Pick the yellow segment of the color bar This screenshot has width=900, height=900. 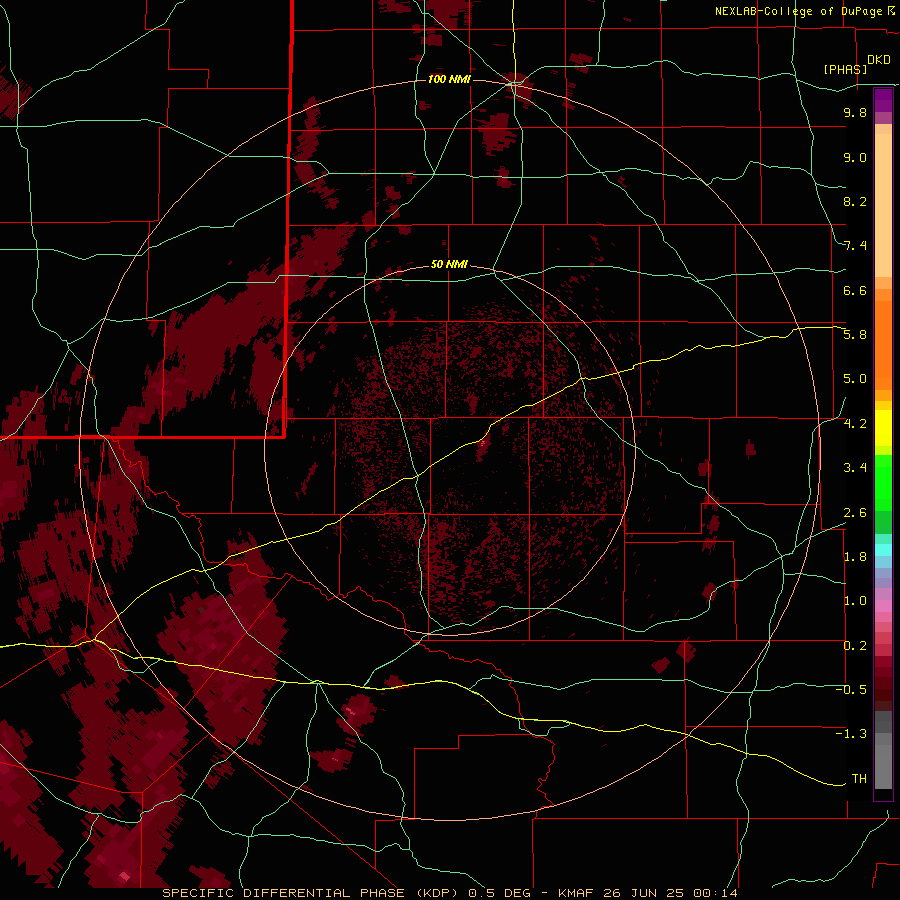(883, 428)
